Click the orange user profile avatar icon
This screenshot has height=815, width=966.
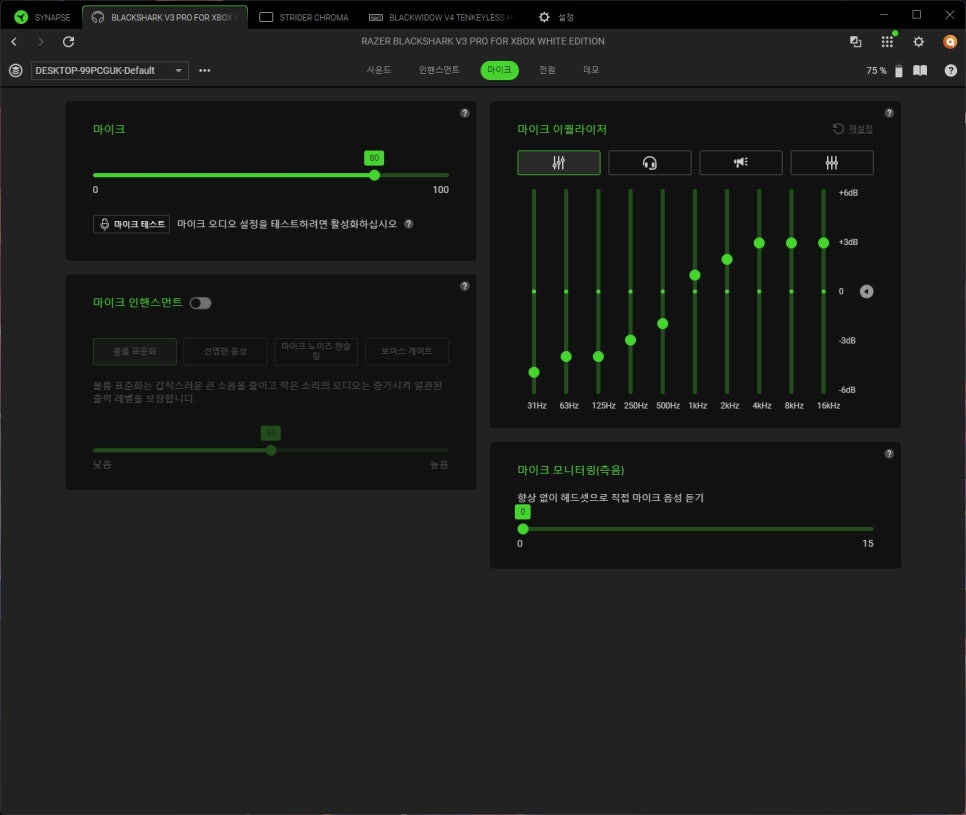point(950,42)
